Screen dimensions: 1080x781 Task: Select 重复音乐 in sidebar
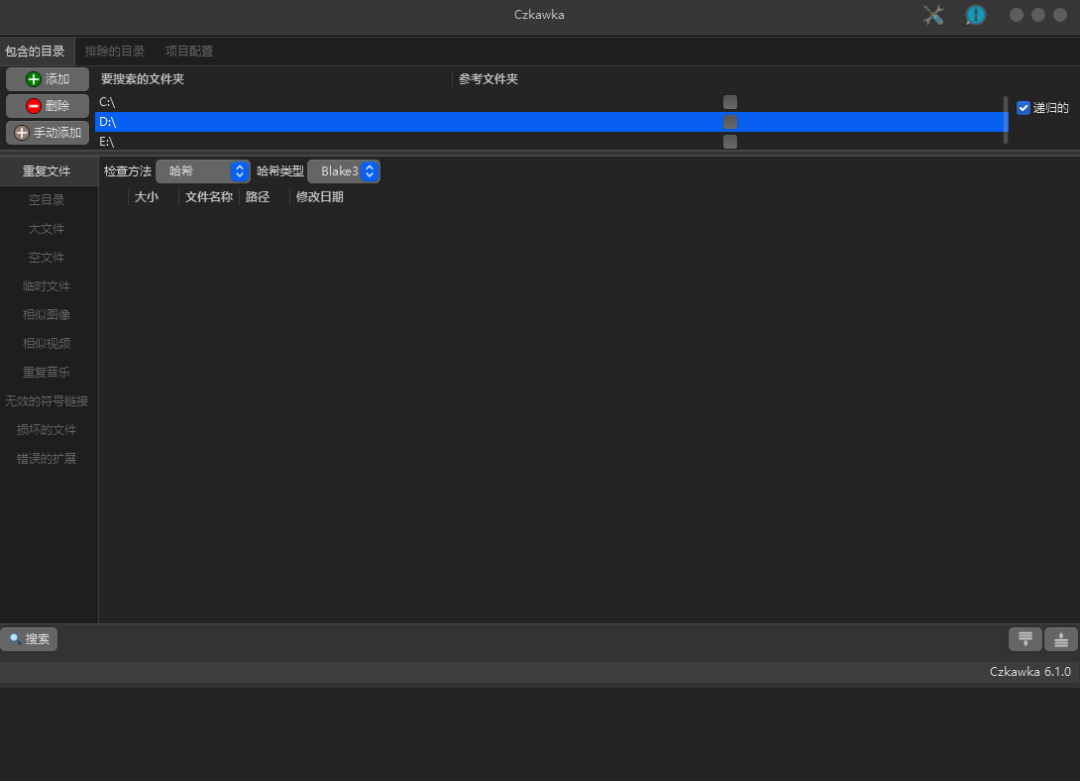click(48, 373)
